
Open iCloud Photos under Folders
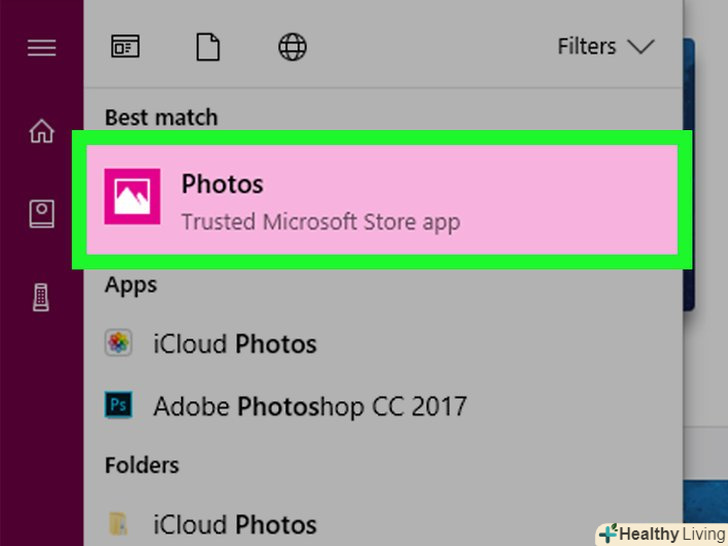(x=235, y=523)
